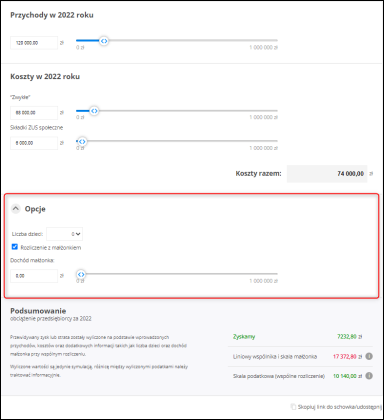Click the Dochód małżonka slider handle

pyautogui.click(x=81, y=274)
